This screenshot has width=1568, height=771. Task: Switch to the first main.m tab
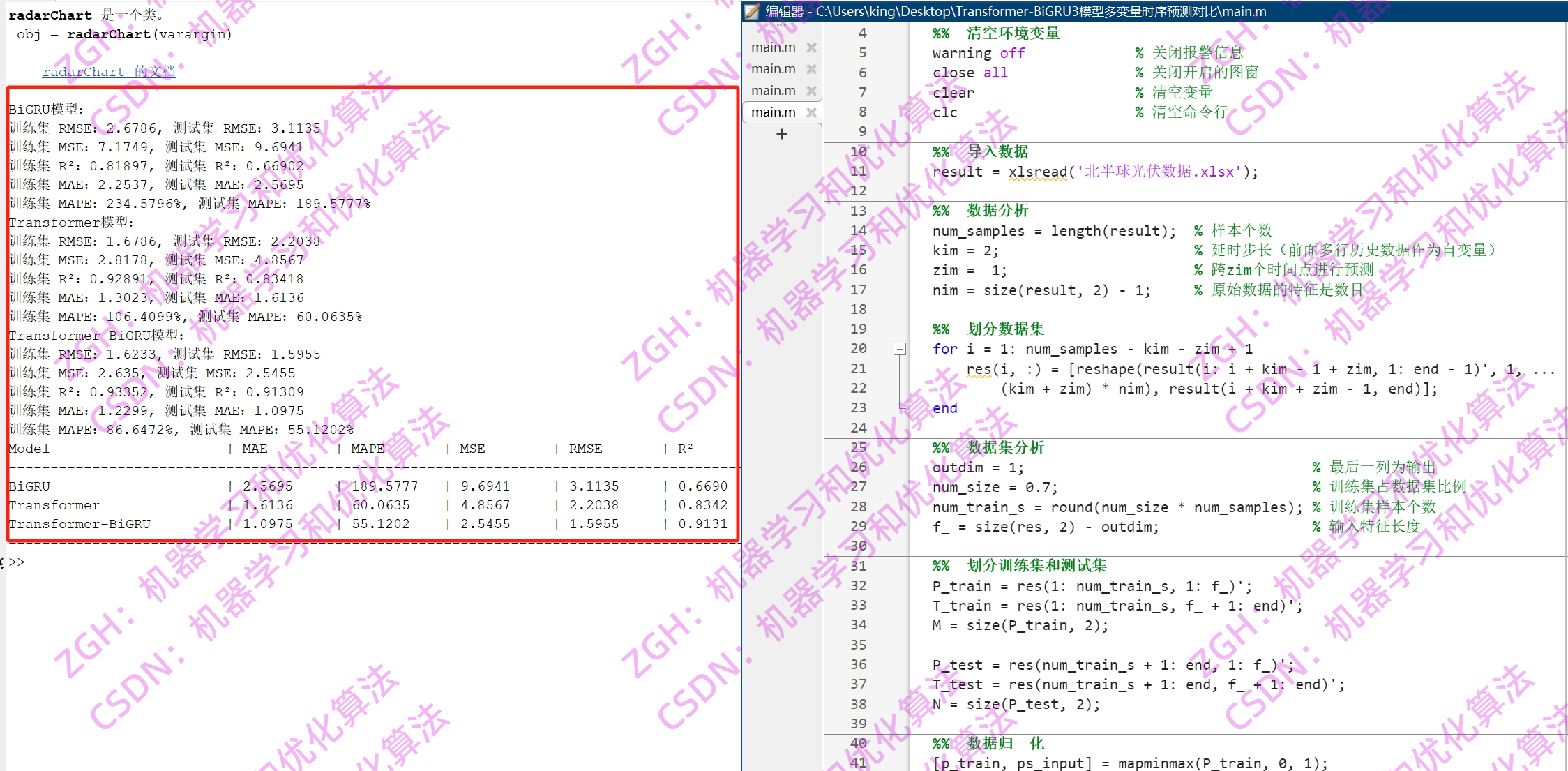[772, 47]
